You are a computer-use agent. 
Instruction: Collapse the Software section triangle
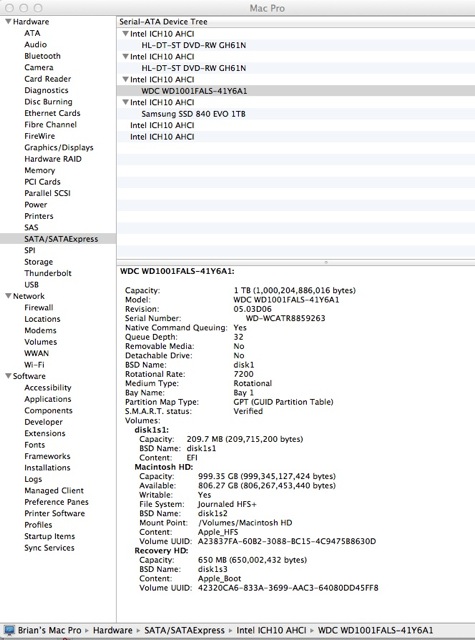pos(8,376)
